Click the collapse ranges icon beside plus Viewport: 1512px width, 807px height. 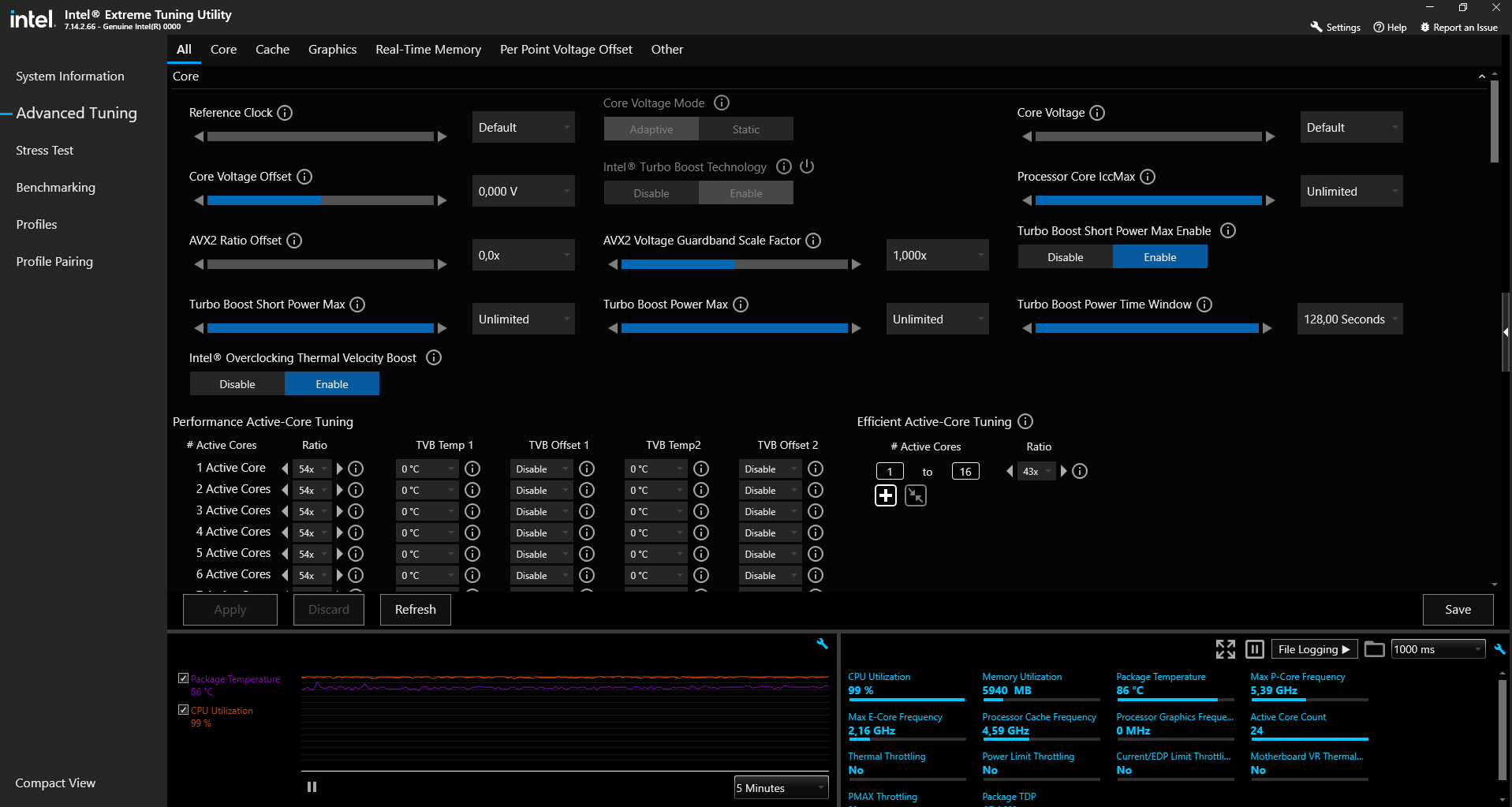pyautogui.click(x=916, y=495)
